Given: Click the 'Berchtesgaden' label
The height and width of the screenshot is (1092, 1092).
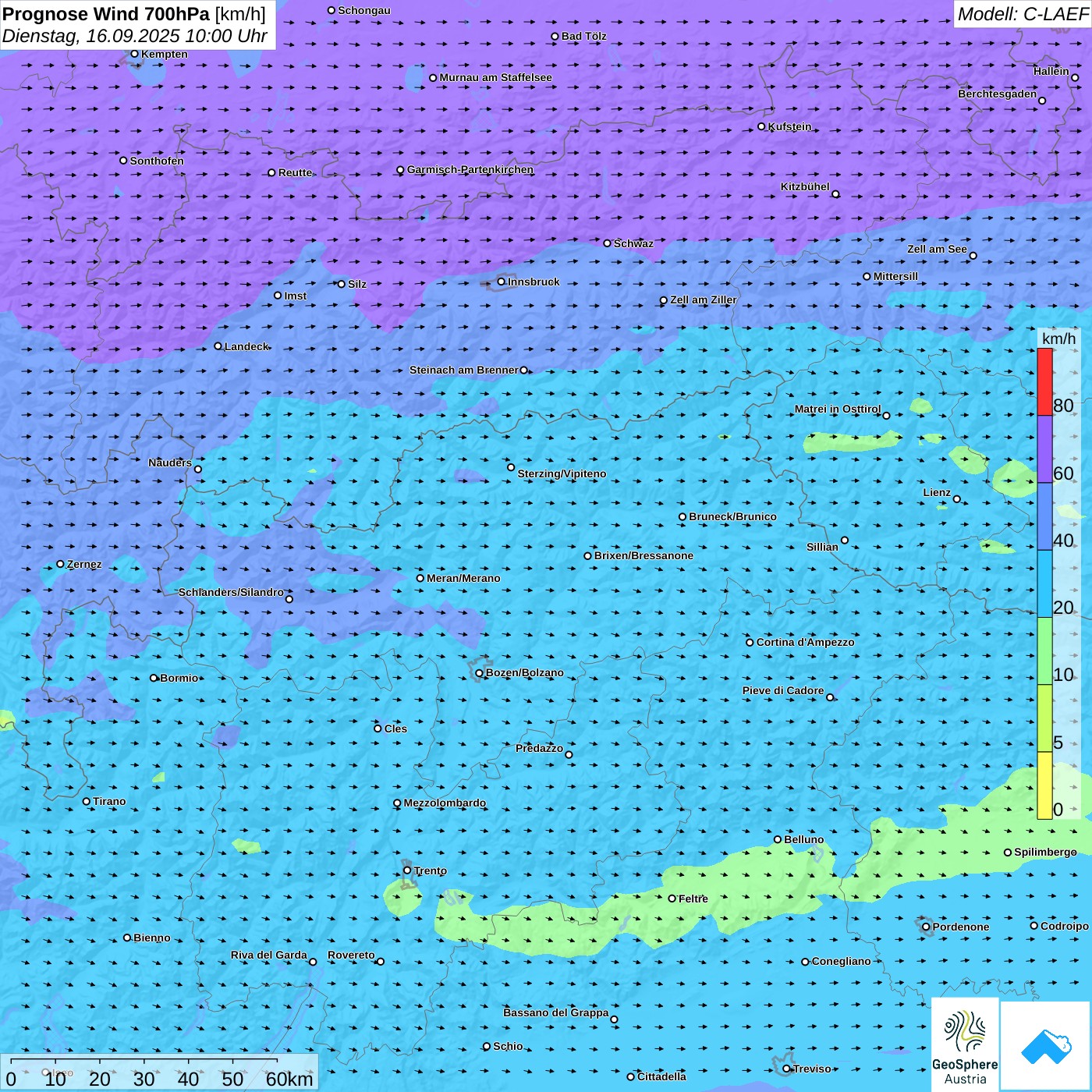Looking at the screenshot, I should (x=998, y=94).
